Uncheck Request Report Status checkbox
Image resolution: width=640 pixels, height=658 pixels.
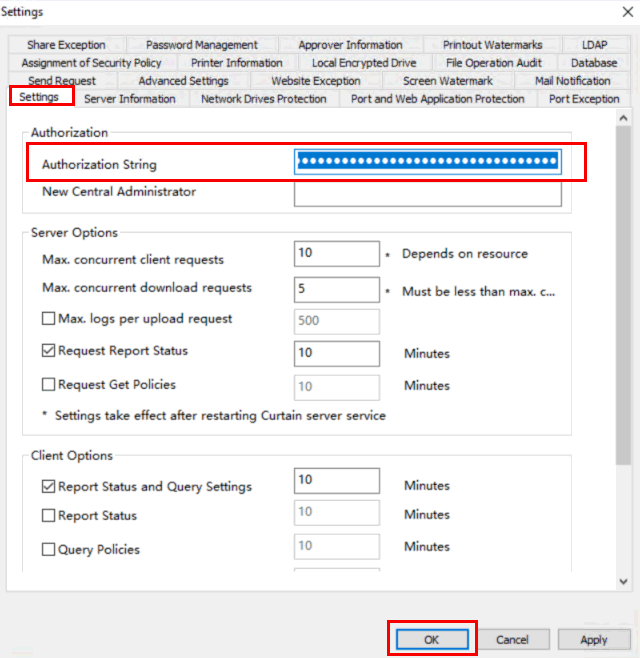(48, 351)
